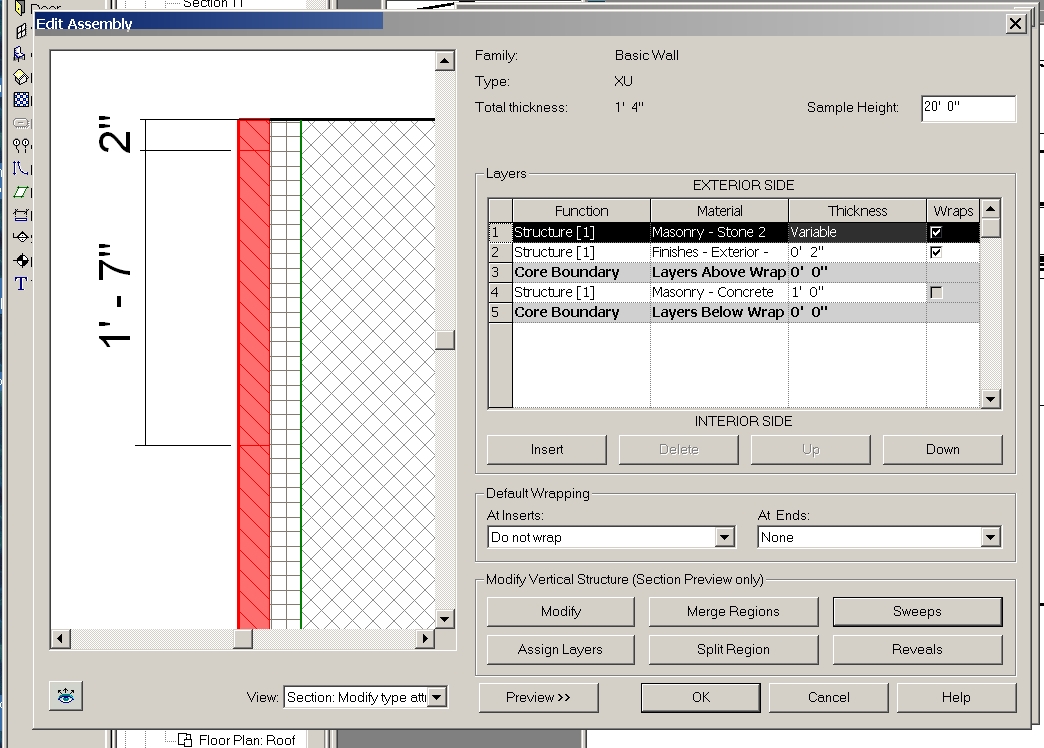Click the Merge Regions button
This screenshot has height=748, width=1044.
click(x=733, y=611)
